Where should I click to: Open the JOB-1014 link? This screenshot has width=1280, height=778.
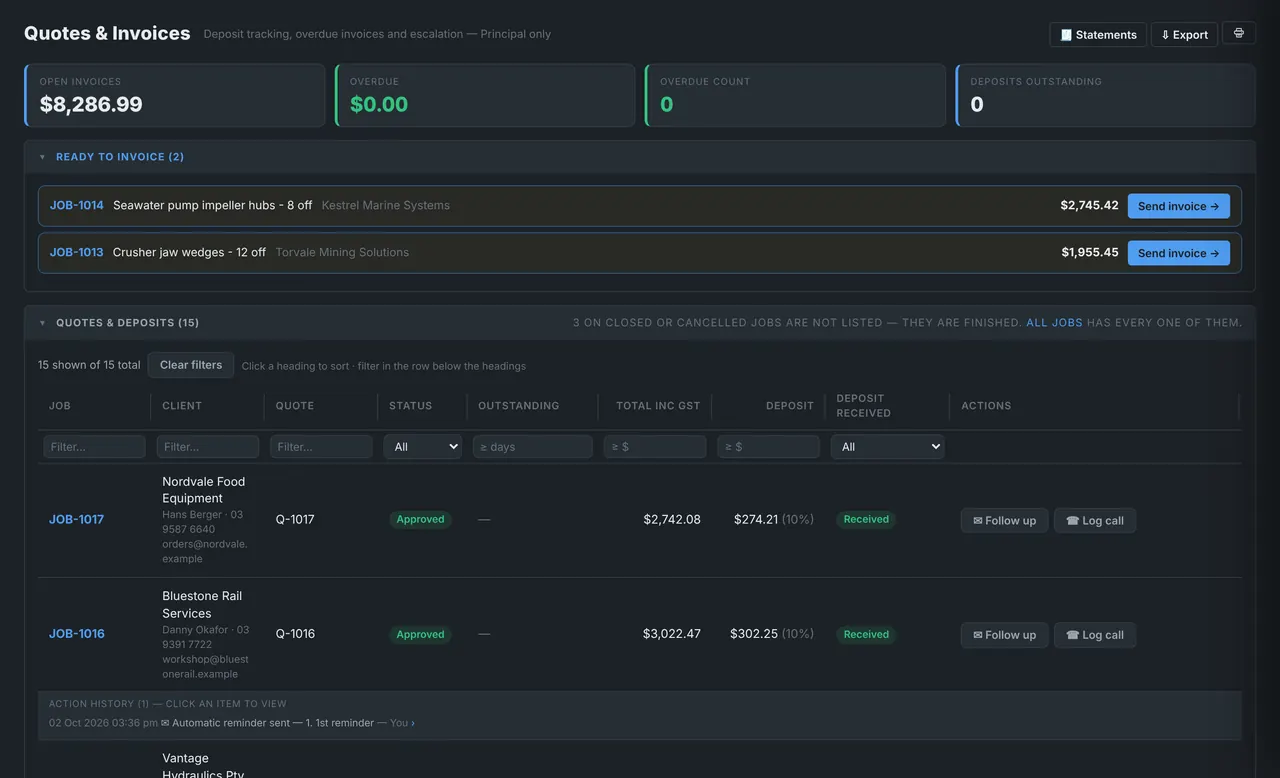click(77, 205)
